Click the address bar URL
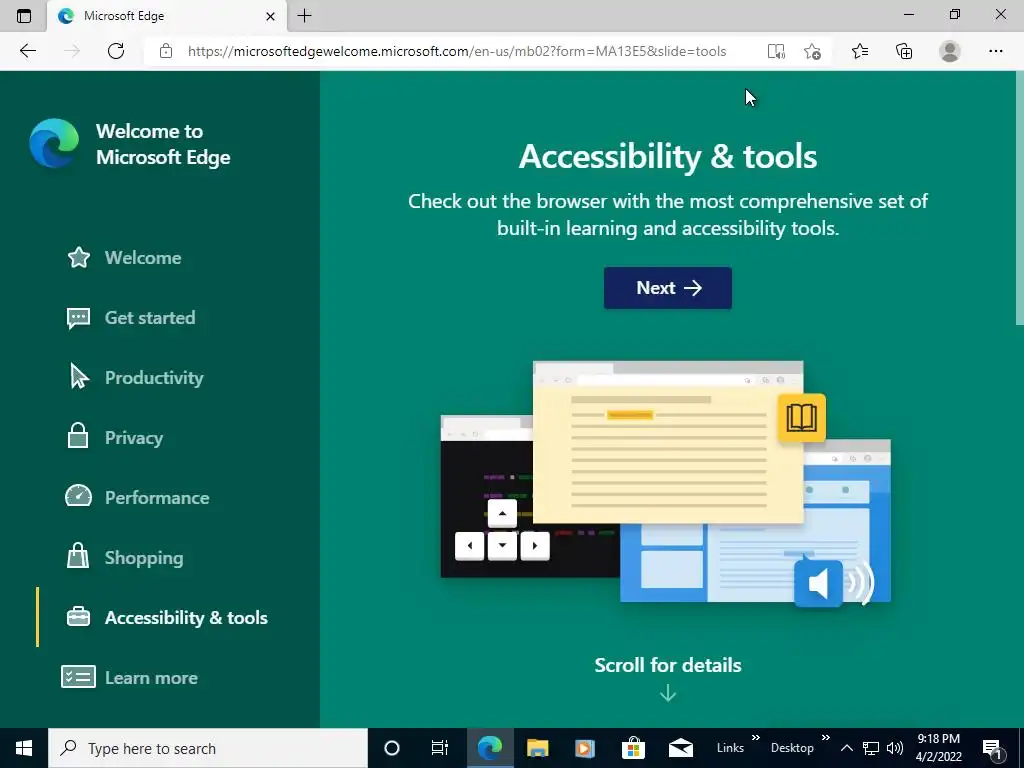 [x=457, y=51]
